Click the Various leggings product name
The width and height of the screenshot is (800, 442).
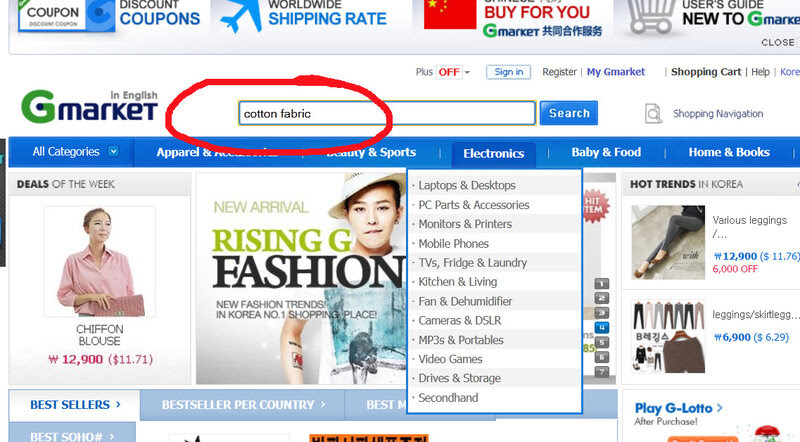(x=750, y=227)
